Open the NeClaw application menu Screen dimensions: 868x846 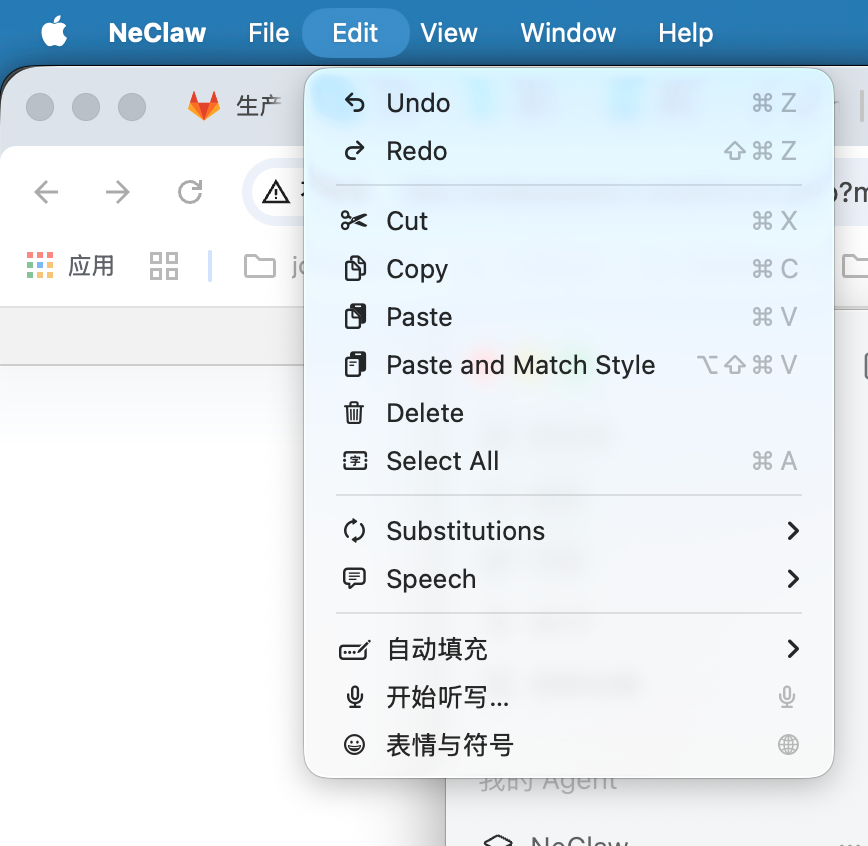157,33
